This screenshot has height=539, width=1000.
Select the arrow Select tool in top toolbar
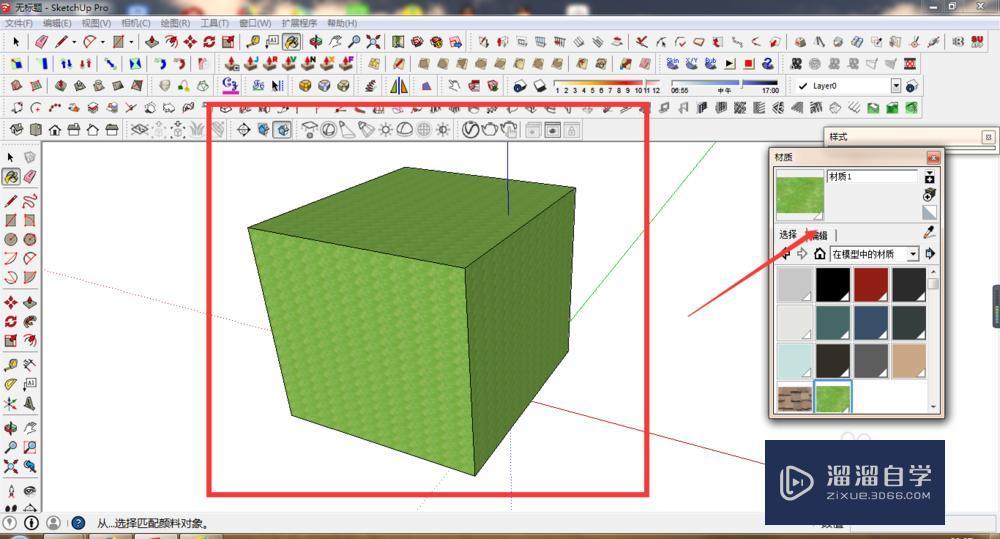[x=16, y=42]
